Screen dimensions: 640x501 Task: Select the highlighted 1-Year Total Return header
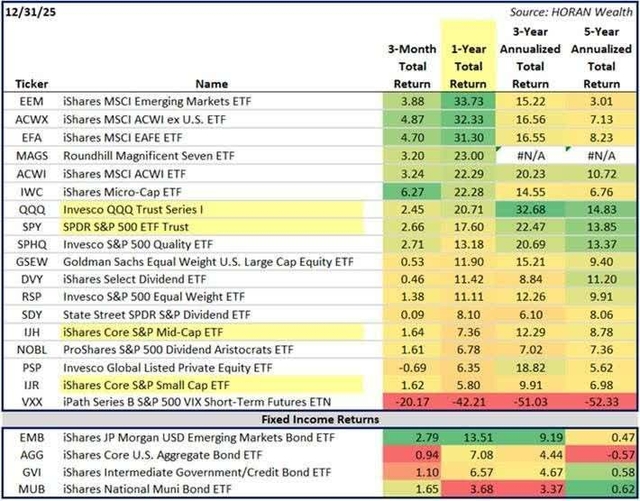pyautogui.click(x=470, y=66)
